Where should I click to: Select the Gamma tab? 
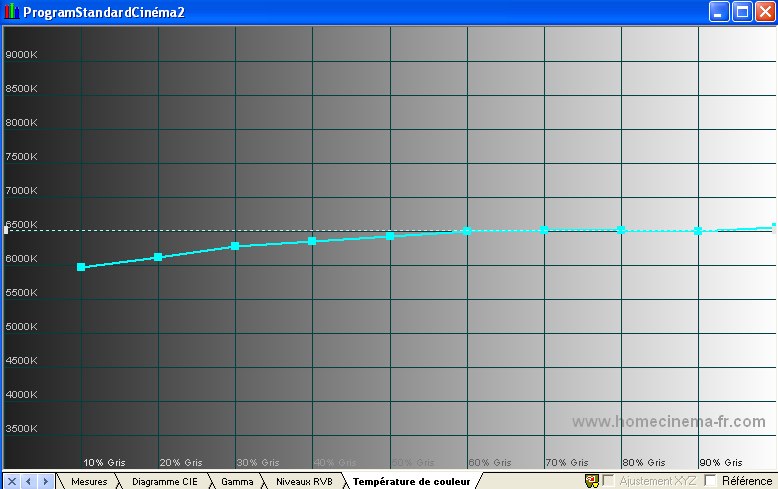(237, 481)
